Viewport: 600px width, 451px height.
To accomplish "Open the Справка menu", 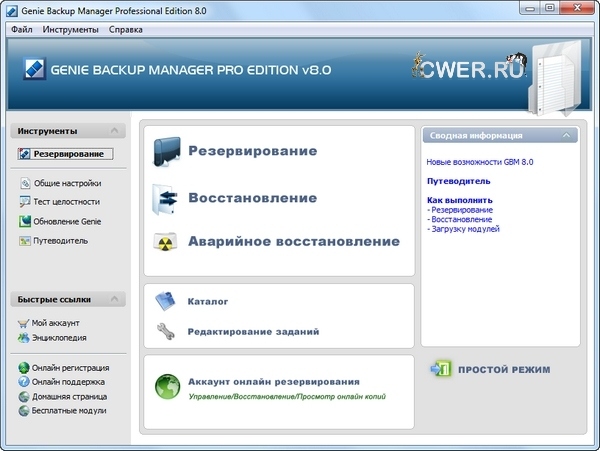I will pyautogui.click(x=125, y=29).
